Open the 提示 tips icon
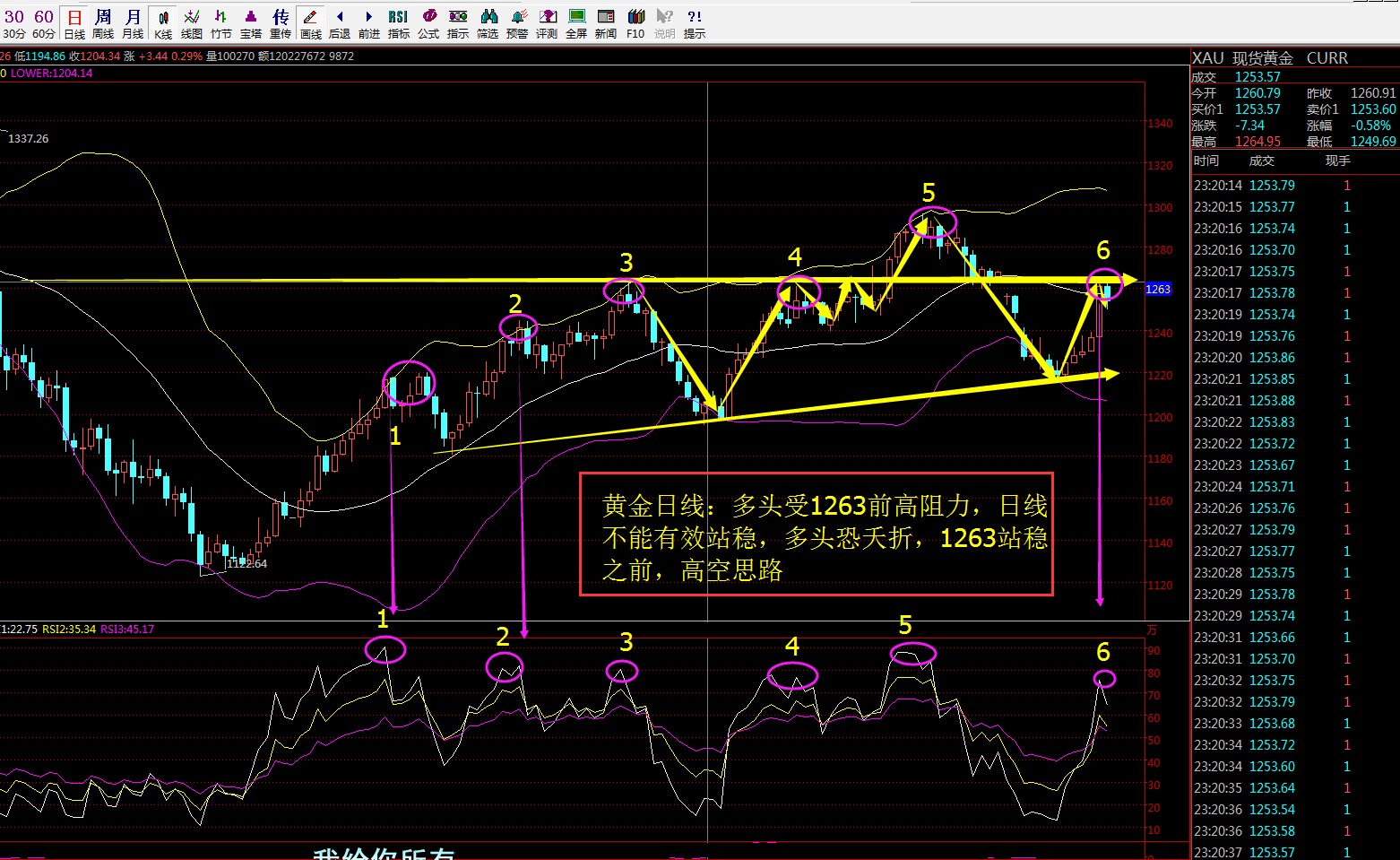Screen dimensions: 1400x860 [695, 23]
